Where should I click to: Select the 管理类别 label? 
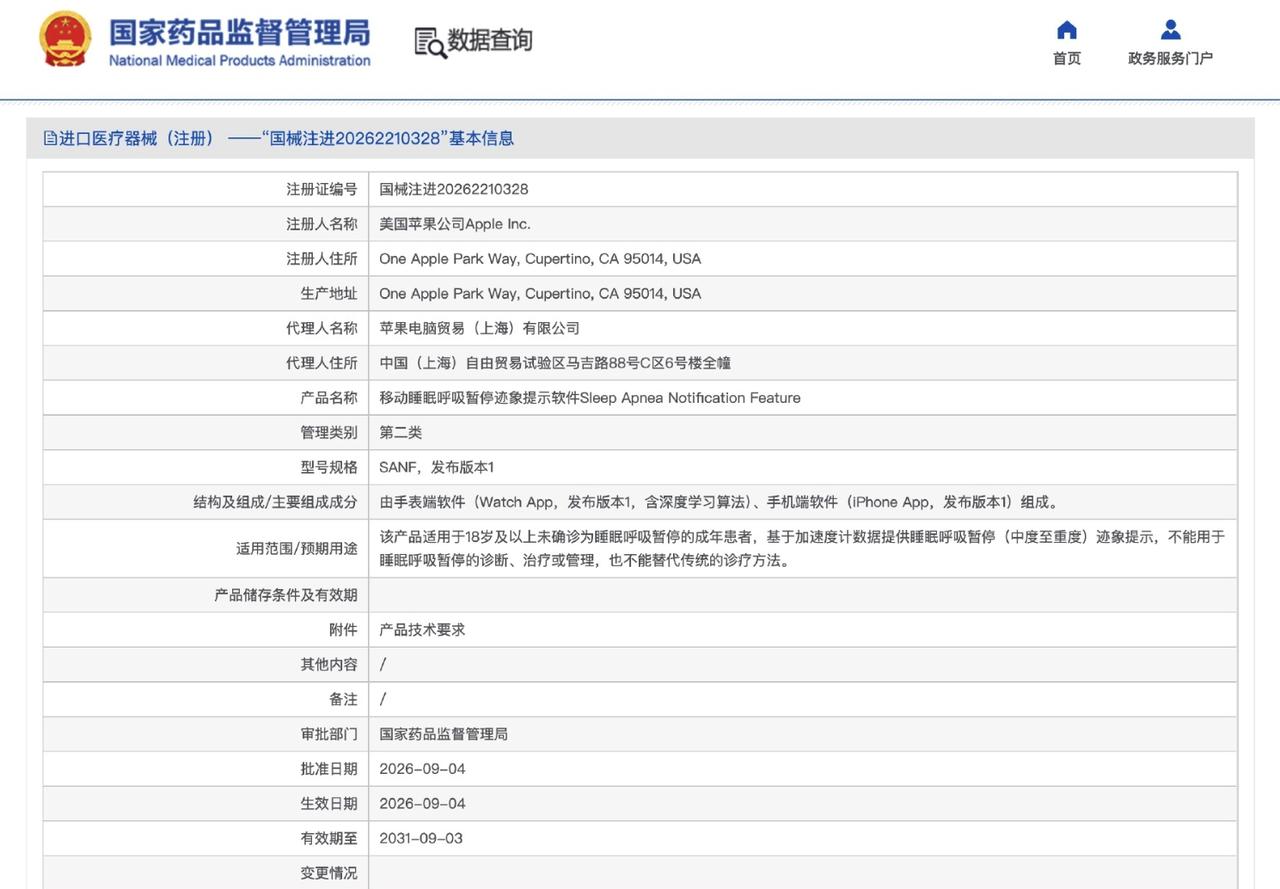(329, 433)
